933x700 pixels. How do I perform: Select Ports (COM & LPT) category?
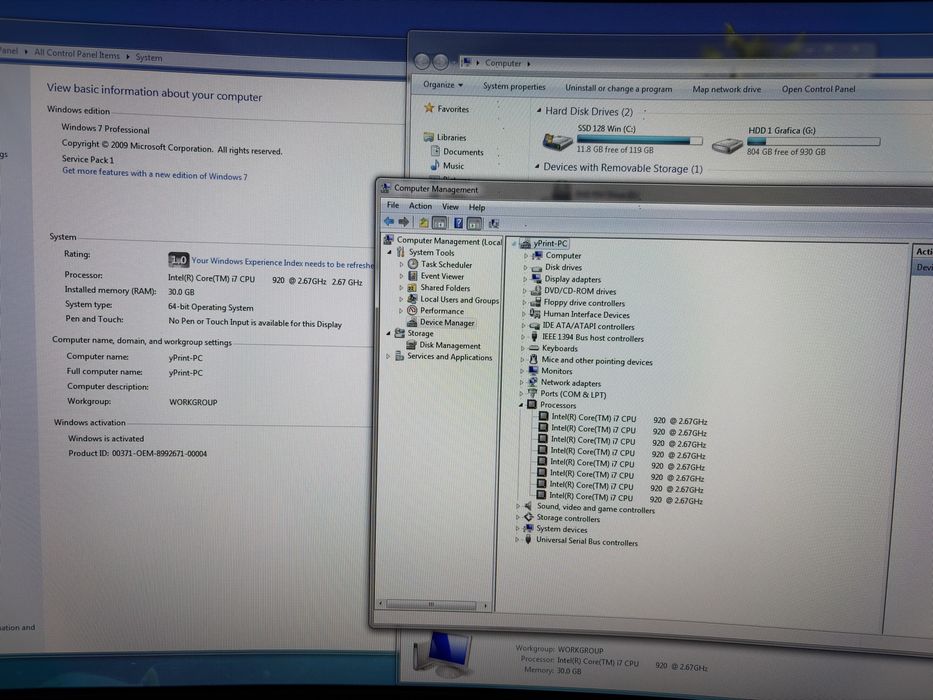(x=573, y=394)
